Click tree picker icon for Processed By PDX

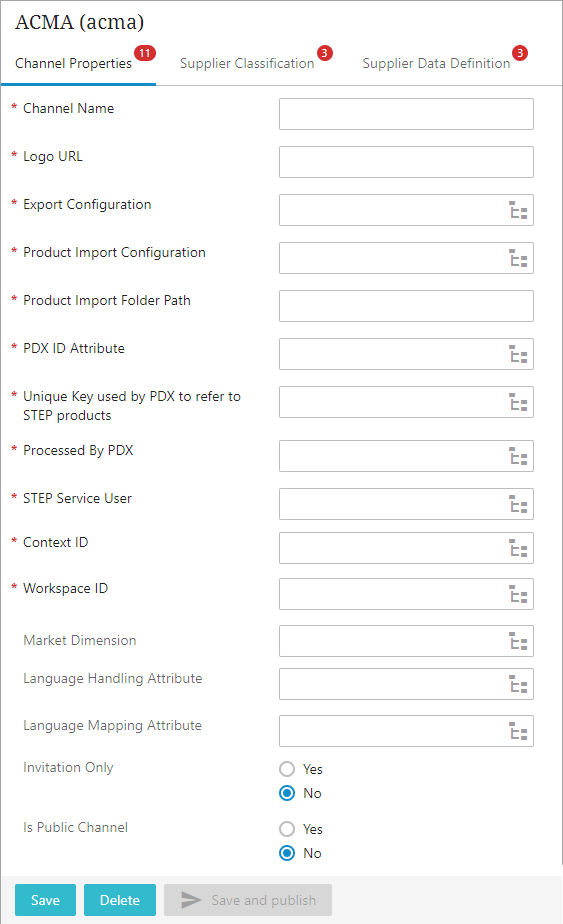tap(518, 456)
